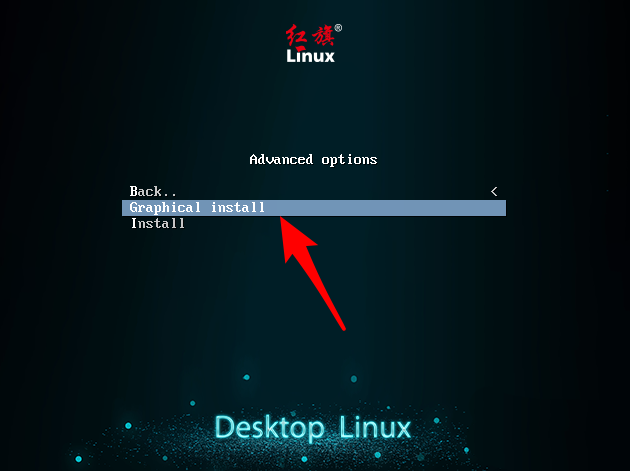Select the Back.. menu entry
The image size is (630, 471).
153,191
